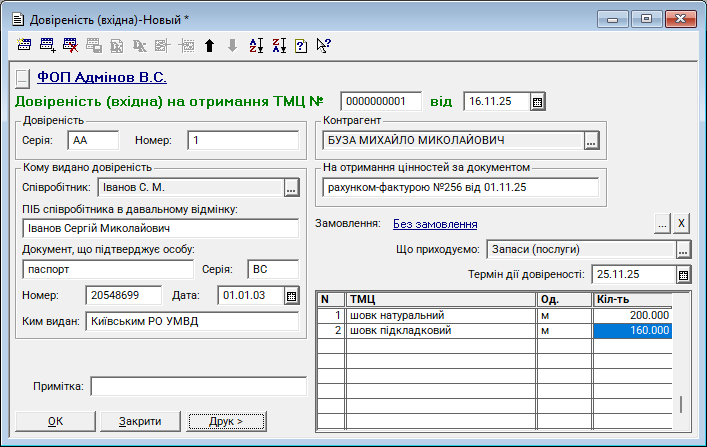Expand the Що приходуємо selector
The width and height of the screenshot is (707, 447).
[x=683, y=249]
